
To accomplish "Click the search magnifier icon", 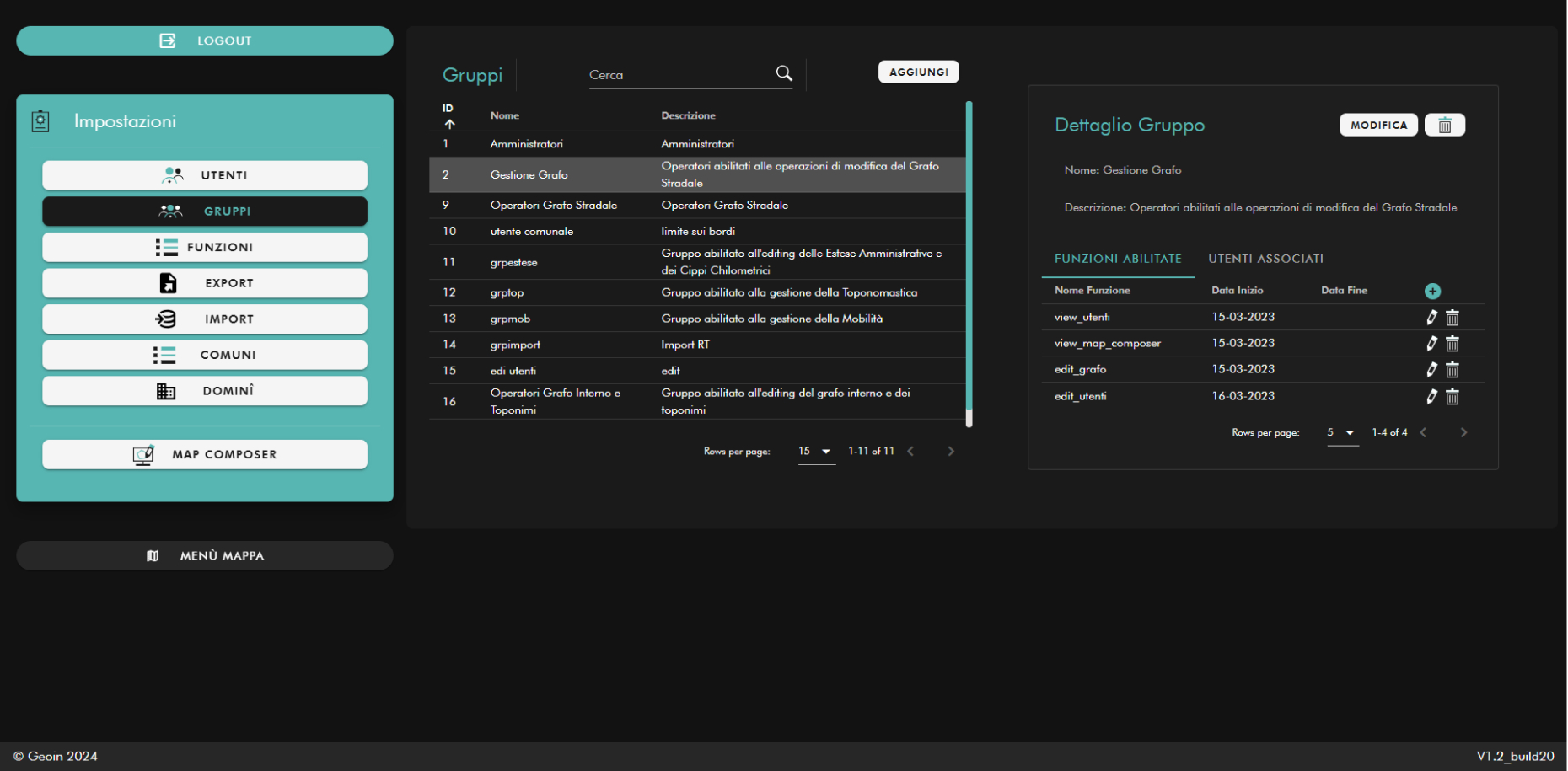I will [x=784, y=73].
